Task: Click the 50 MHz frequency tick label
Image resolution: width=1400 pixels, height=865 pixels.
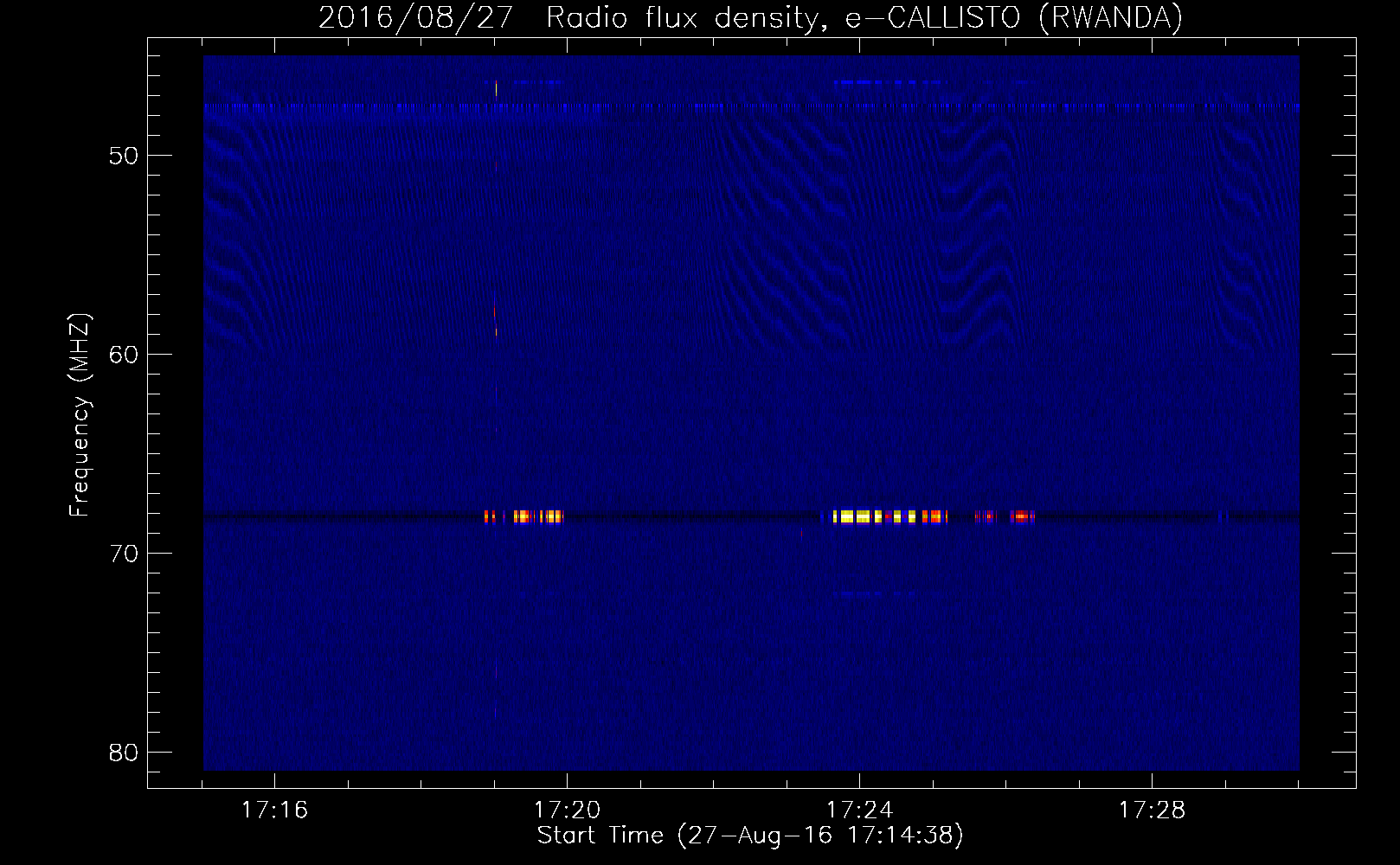Action: coord(125,156)
